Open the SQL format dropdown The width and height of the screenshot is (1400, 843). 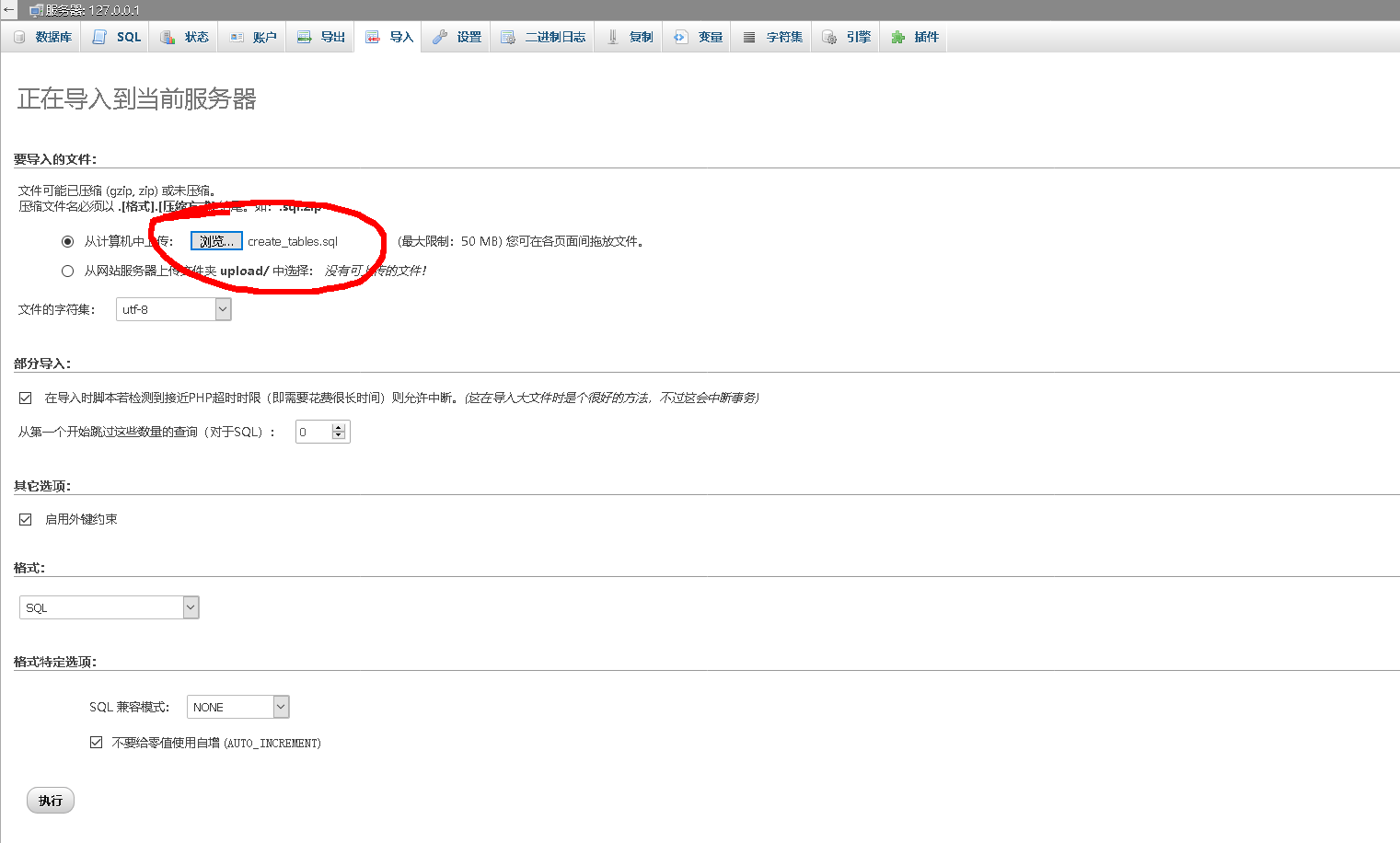click(109, 607)
